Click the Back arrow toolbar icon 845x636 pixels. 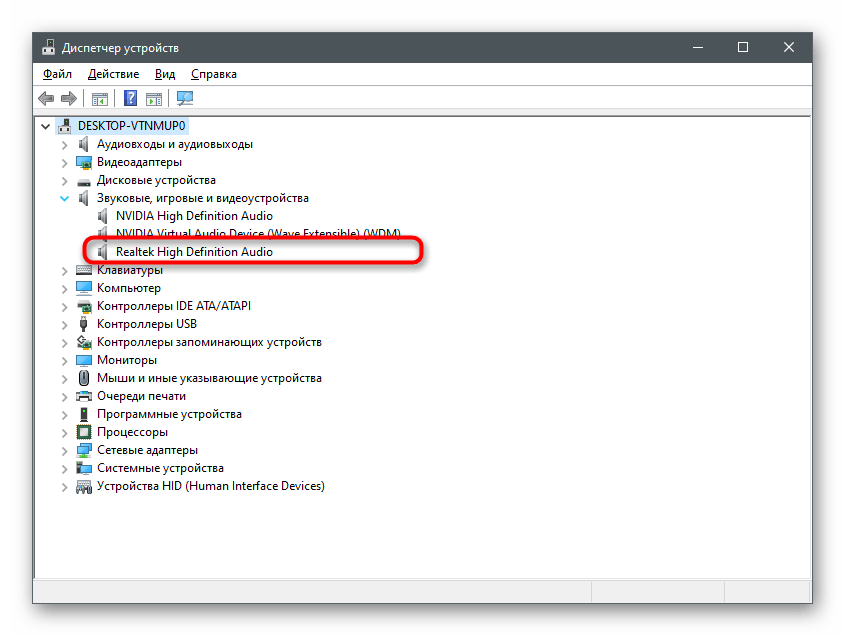click(x=46, y=99)
